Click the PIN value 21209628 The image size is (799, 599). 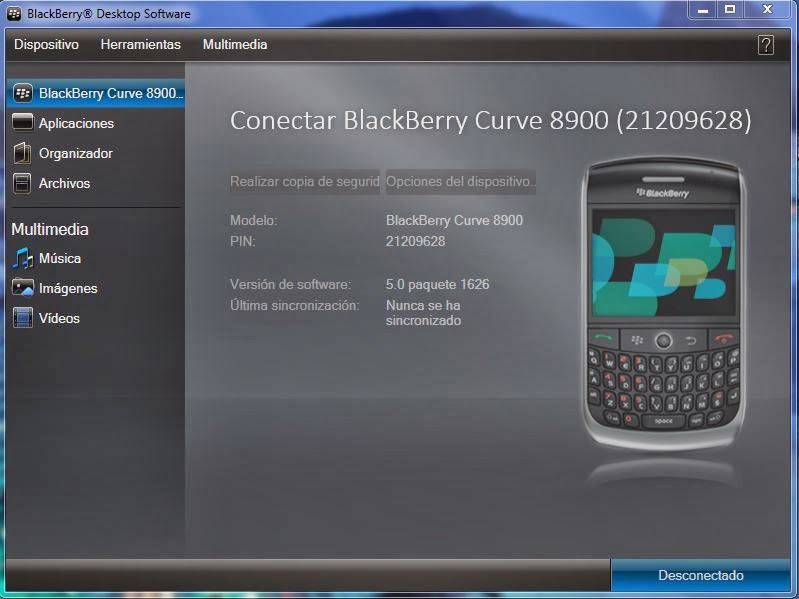click(415, 241)
